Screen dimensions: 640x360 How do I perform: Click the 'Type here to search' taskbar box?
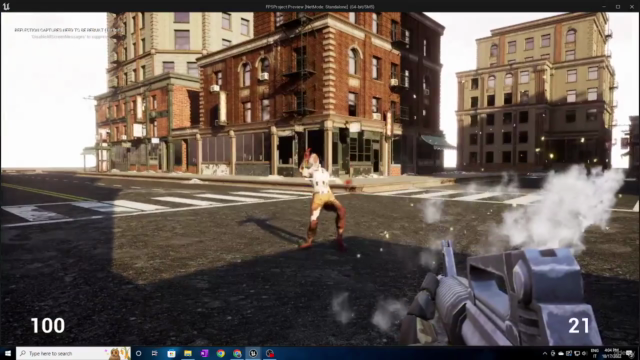click(73, 353)
